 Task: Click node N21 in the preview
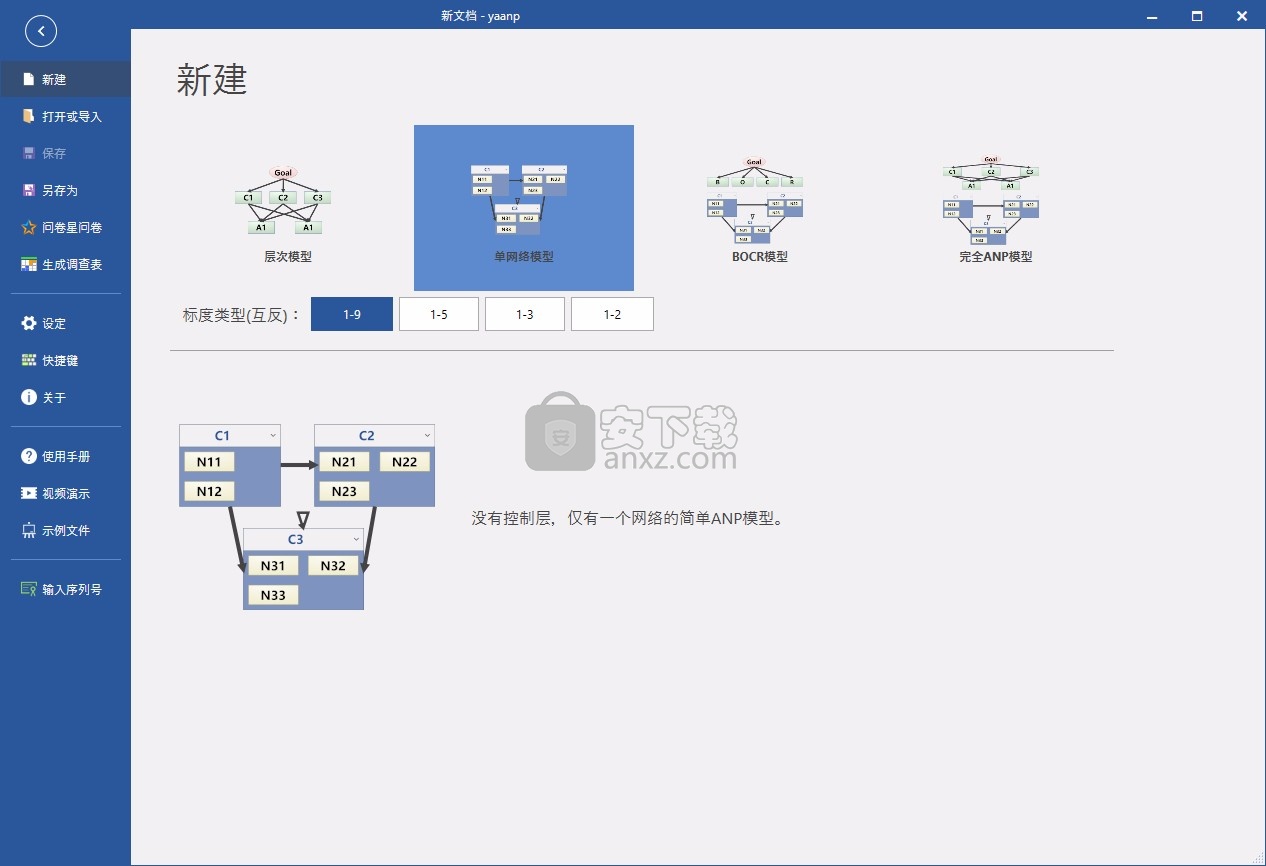click(x=344, y=462)
